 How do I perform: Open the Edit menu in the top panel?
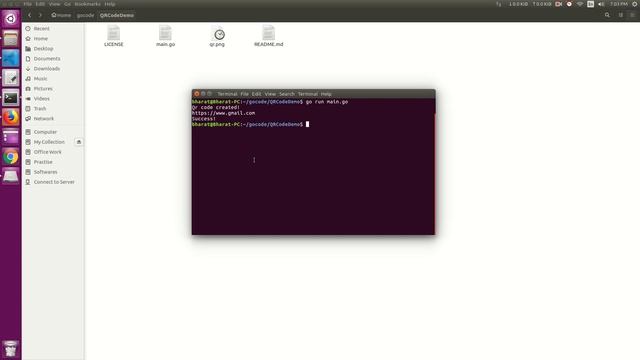click(x=40, y=4)
